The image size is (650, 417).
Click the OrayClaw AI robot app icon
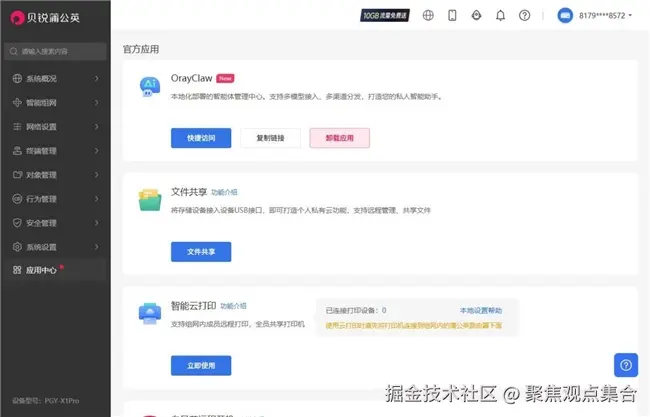click(x=150, y=87)
